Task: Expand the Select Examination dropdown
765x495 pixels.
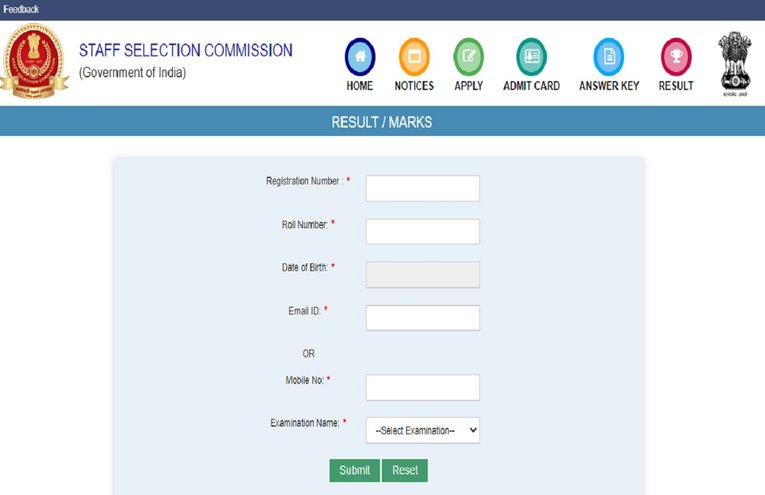Action: 423,430
